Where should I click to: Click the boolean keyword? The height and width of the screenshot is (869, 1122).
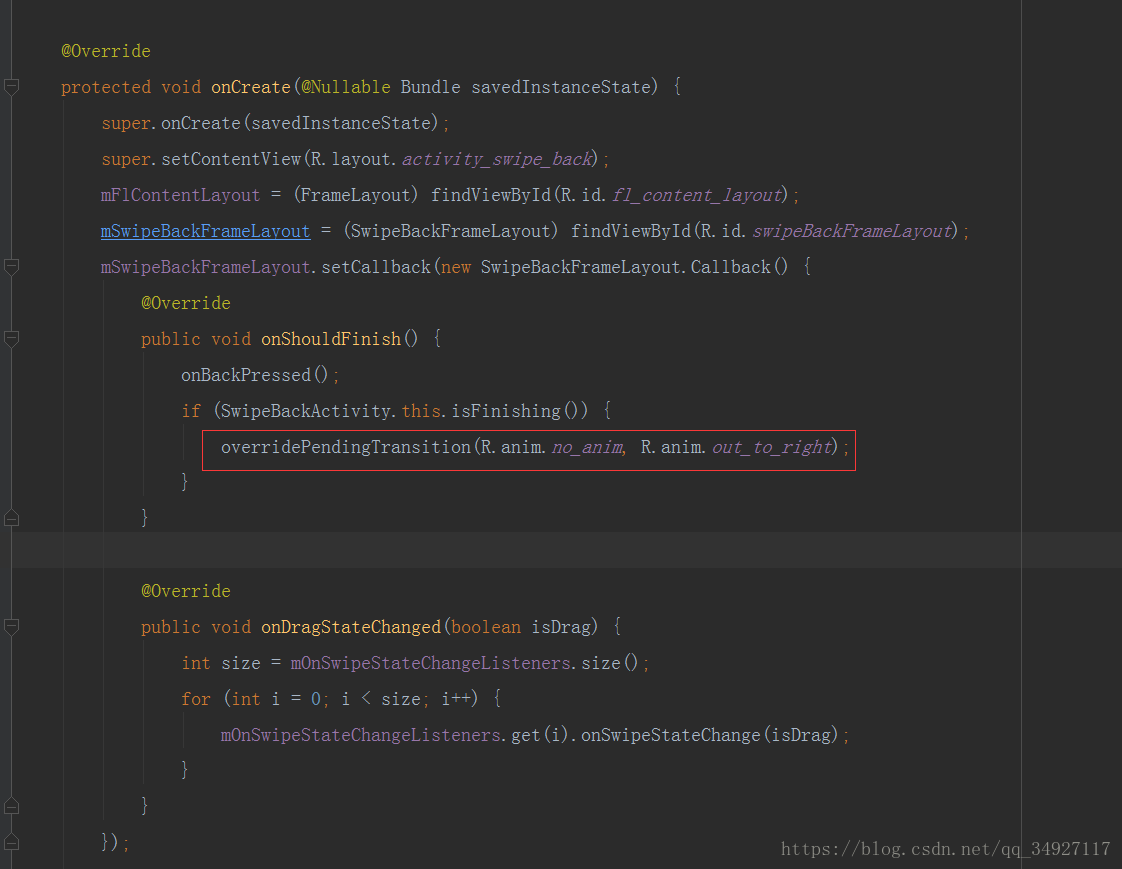click(486, 627)
